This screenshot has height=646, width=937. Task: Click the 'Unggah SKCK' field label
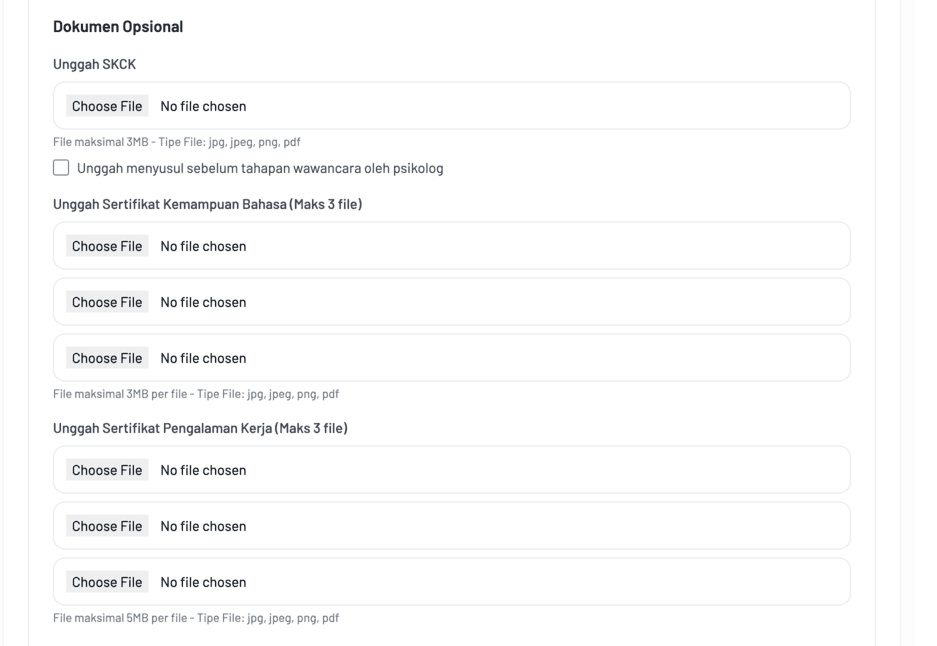94,63
